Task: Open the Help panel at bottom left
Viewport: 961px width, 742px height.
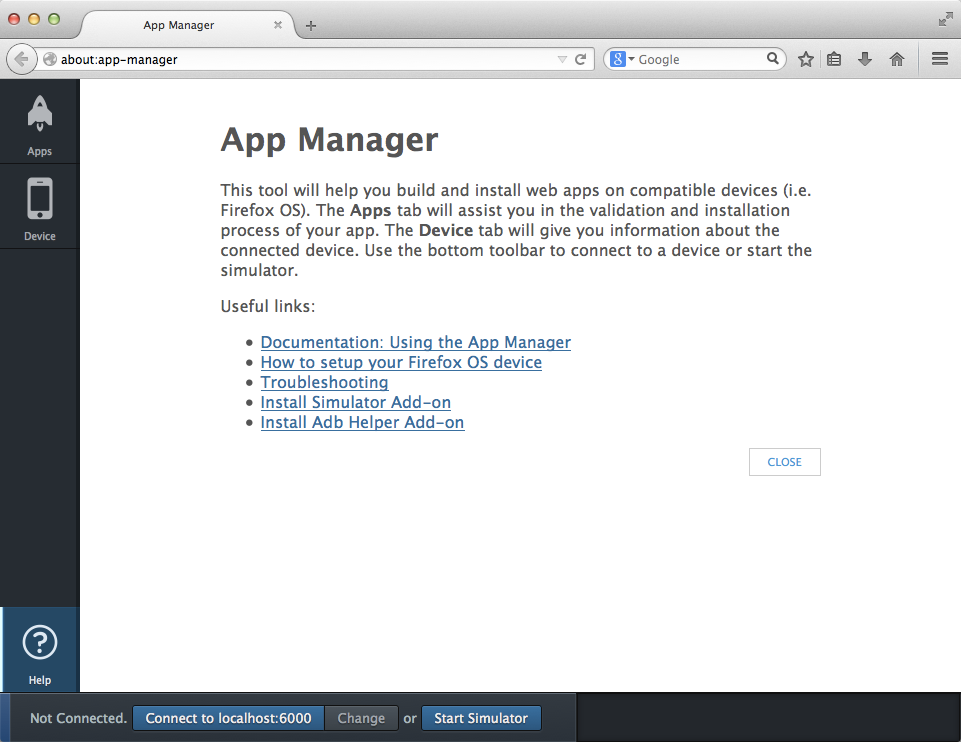Action: pos(39,649)
